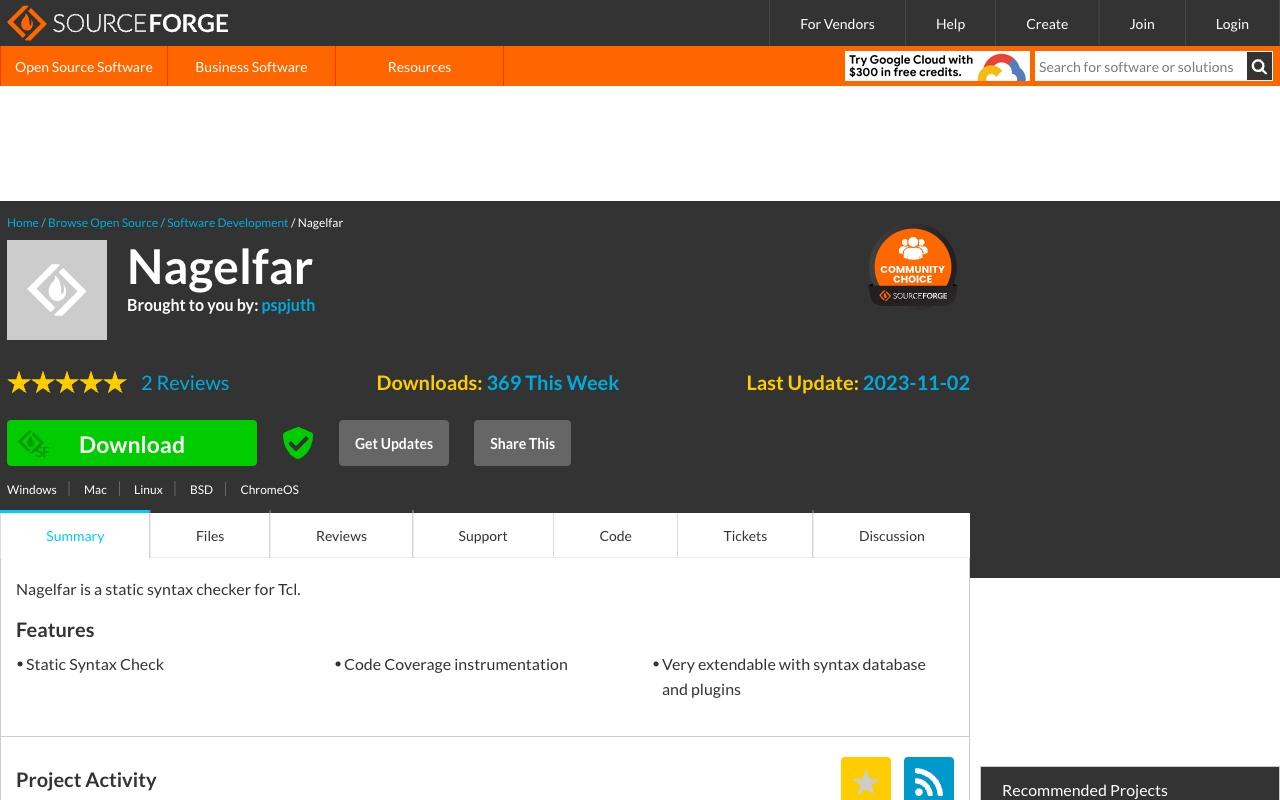The width and height of the screenshot is (1280, 800).
Task: Click the Get Updates button
Action: (x=394, y=443)
